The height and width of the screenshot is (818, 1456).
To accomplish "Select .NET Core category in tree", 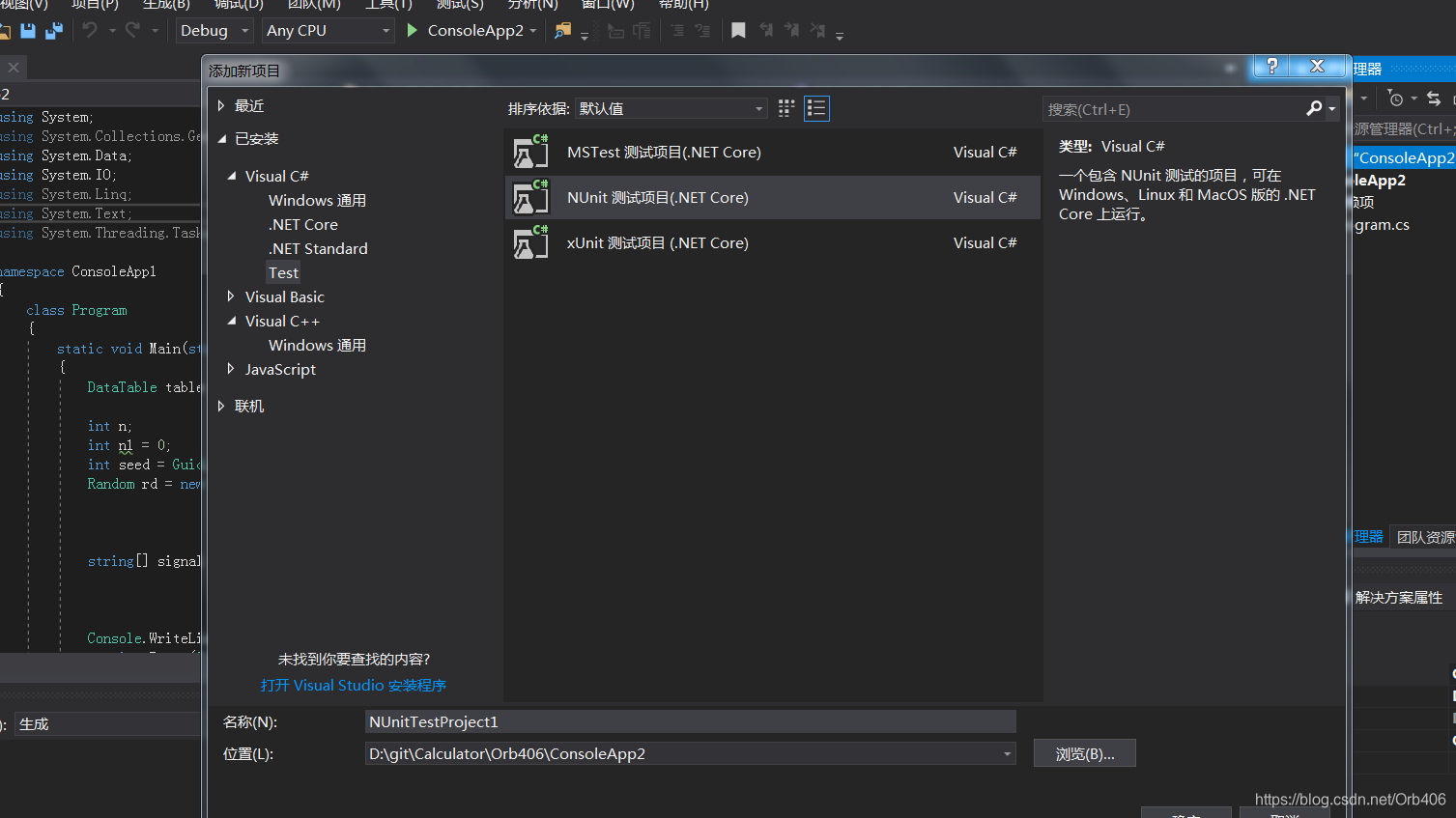I will tap(303, 224).
